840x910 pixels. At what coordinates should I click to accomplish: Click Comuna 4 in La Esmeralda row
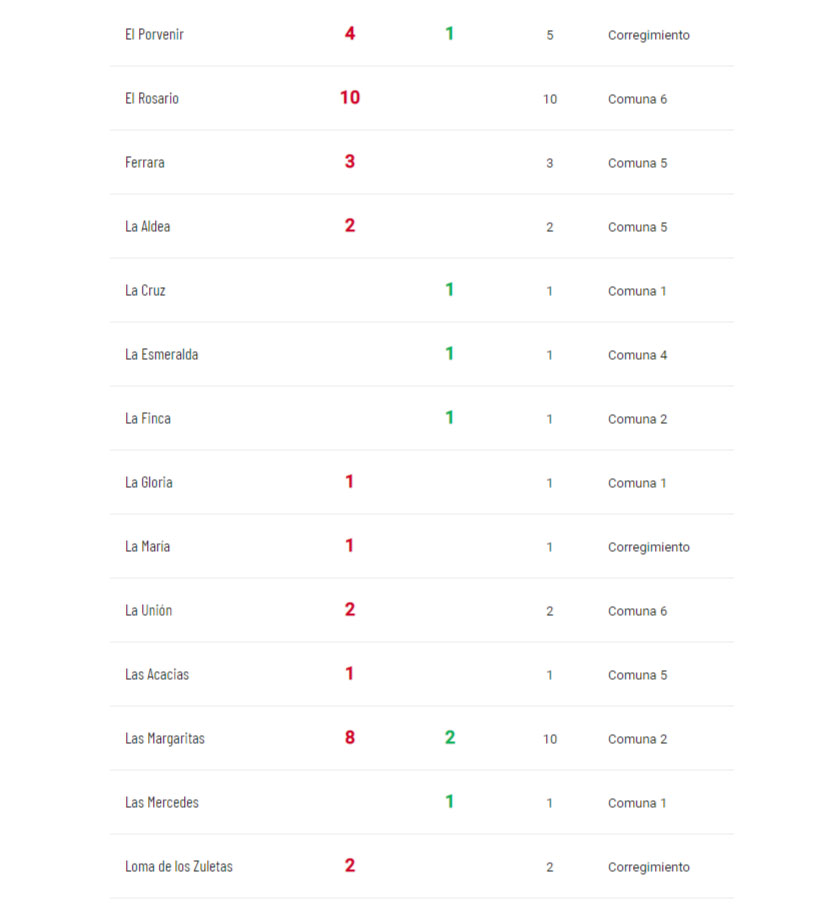coord(637,355)
